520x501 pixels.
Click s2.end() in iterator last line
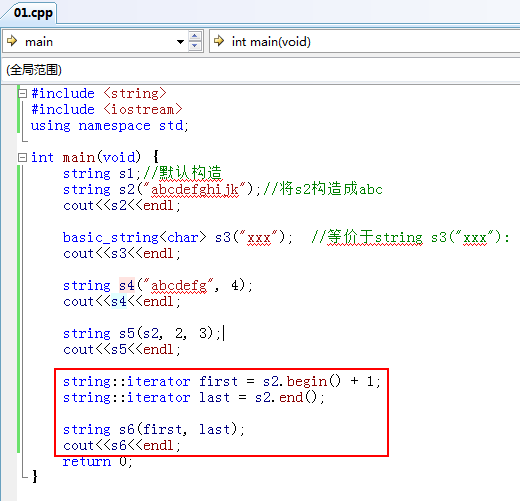pos(286,398)
